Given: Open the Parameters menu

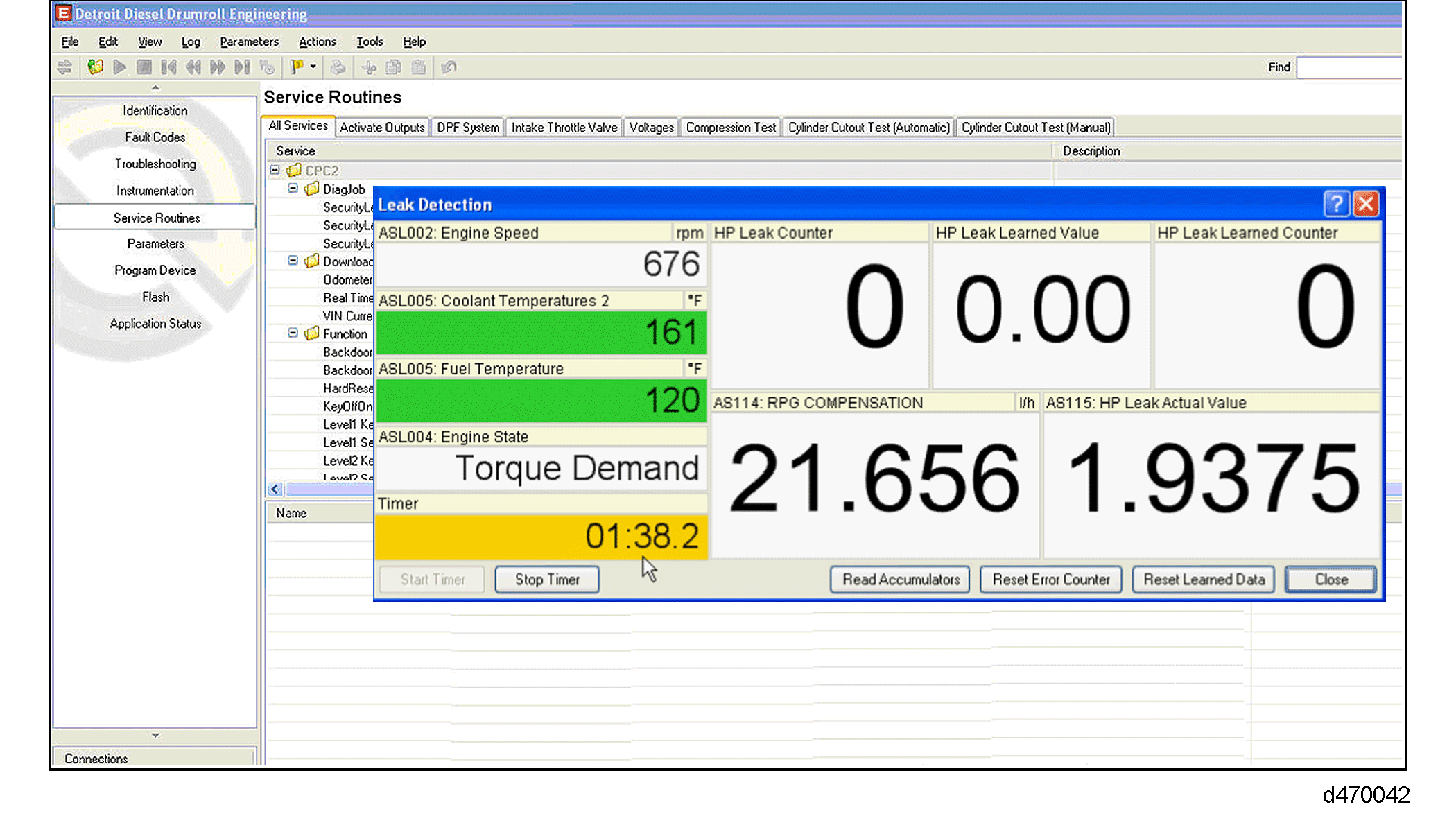Looking at the screenshot, I should (x=249, y=42).
